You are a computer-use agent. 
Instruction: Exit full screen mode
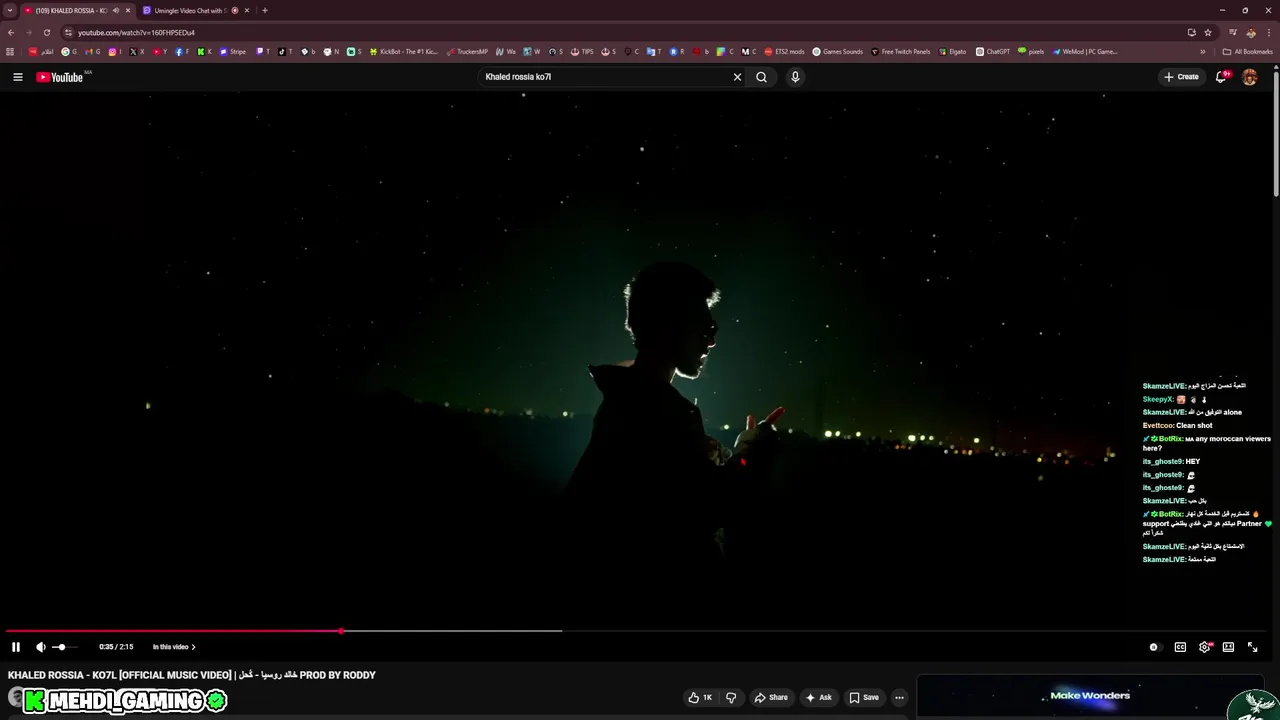(x=1252, y=647)
